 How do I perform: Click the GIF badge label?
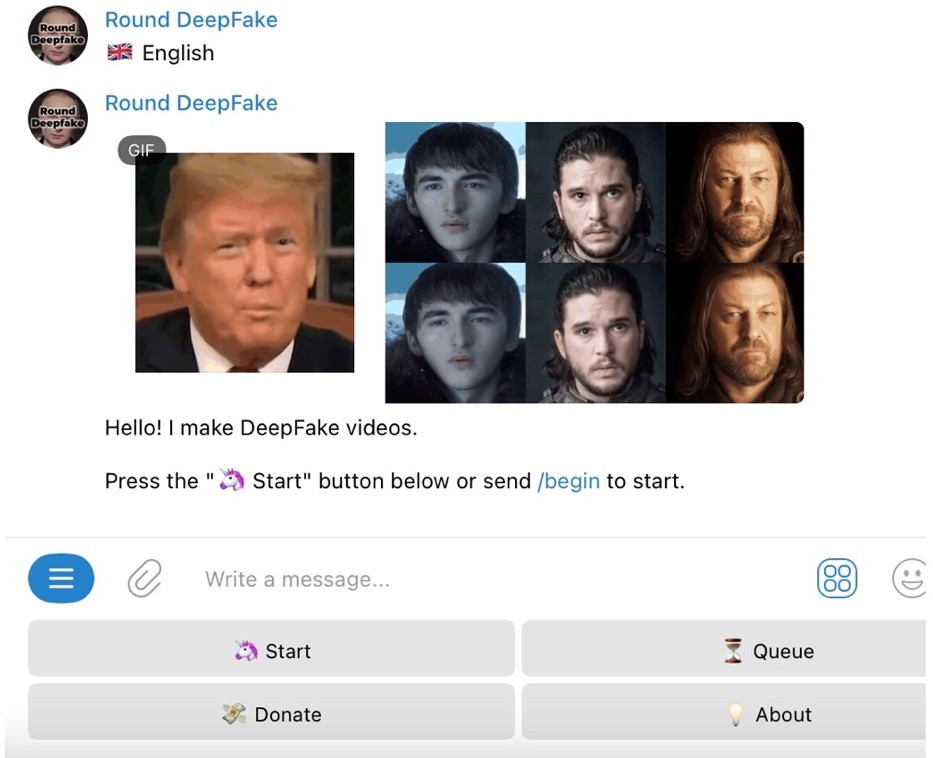(x=142, y=149)
